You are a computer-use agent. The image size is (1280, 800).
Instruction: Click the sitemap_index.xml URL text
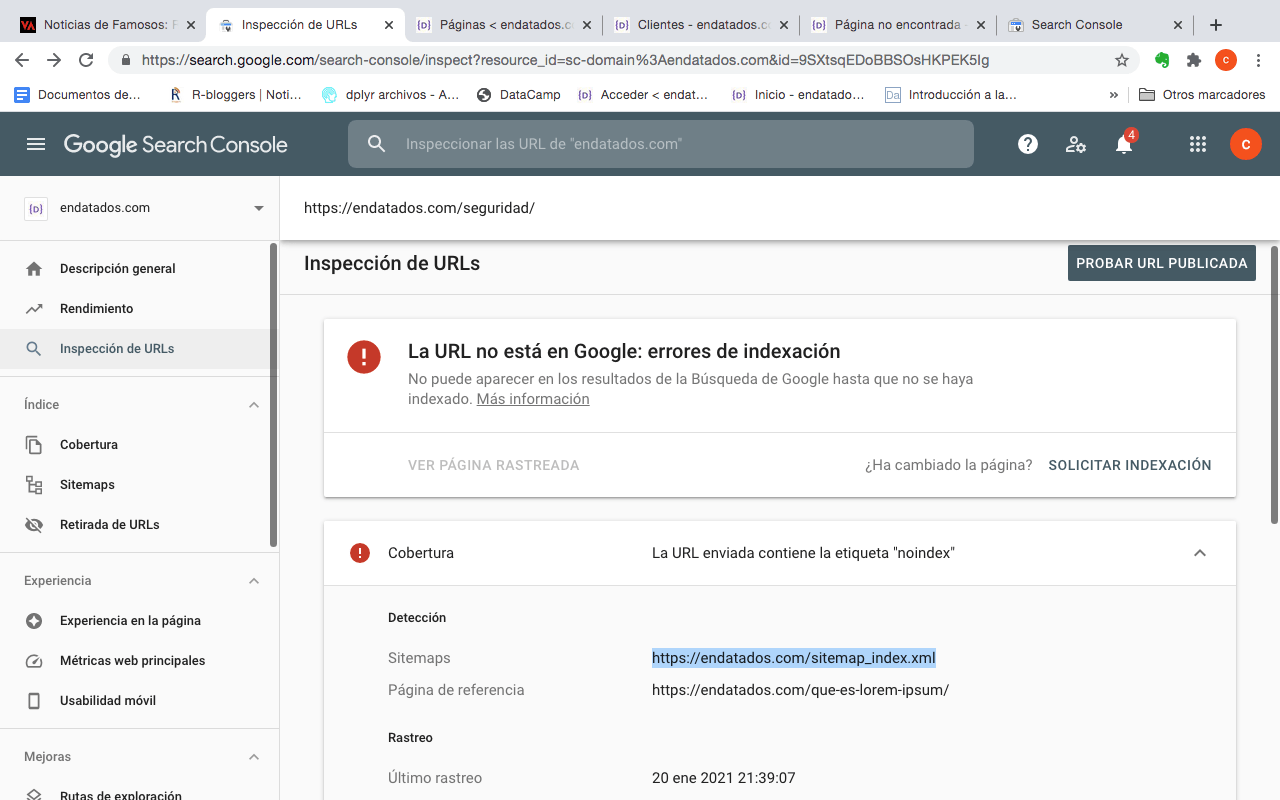pos(794,658)
